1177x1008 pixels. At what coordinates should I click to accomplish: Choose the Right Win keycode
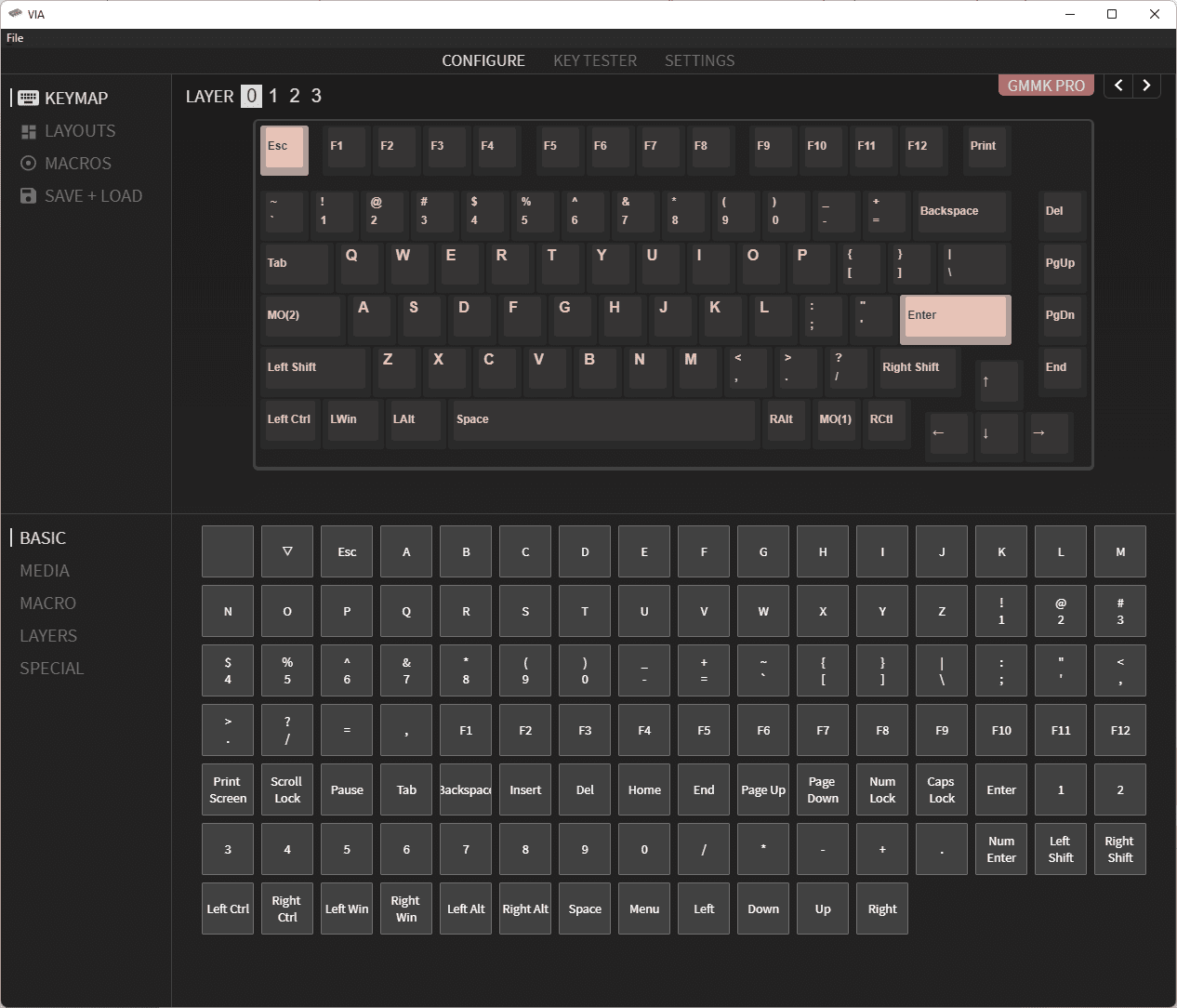(x=406, y=909)
